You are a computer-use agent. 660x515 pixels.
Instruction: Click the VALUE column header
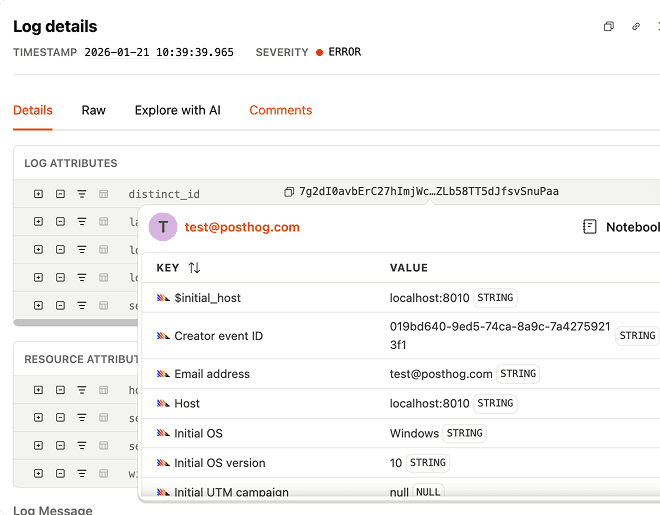(x=409, y=268)
